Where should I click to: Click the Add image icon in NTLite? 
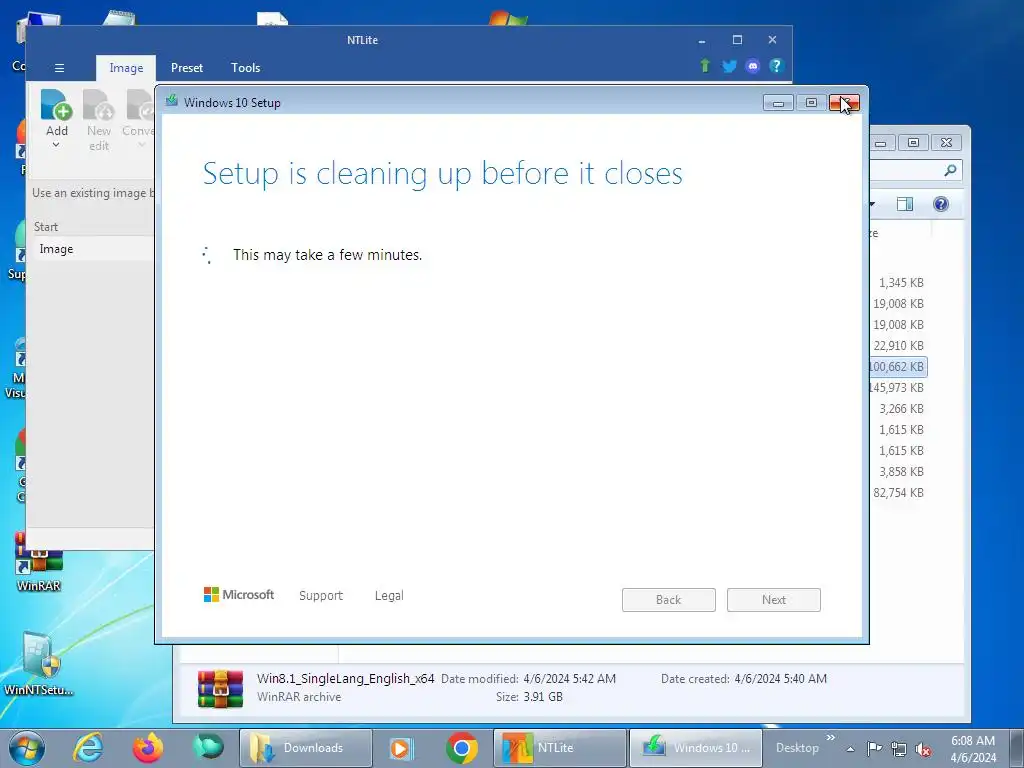coord(56,105)
